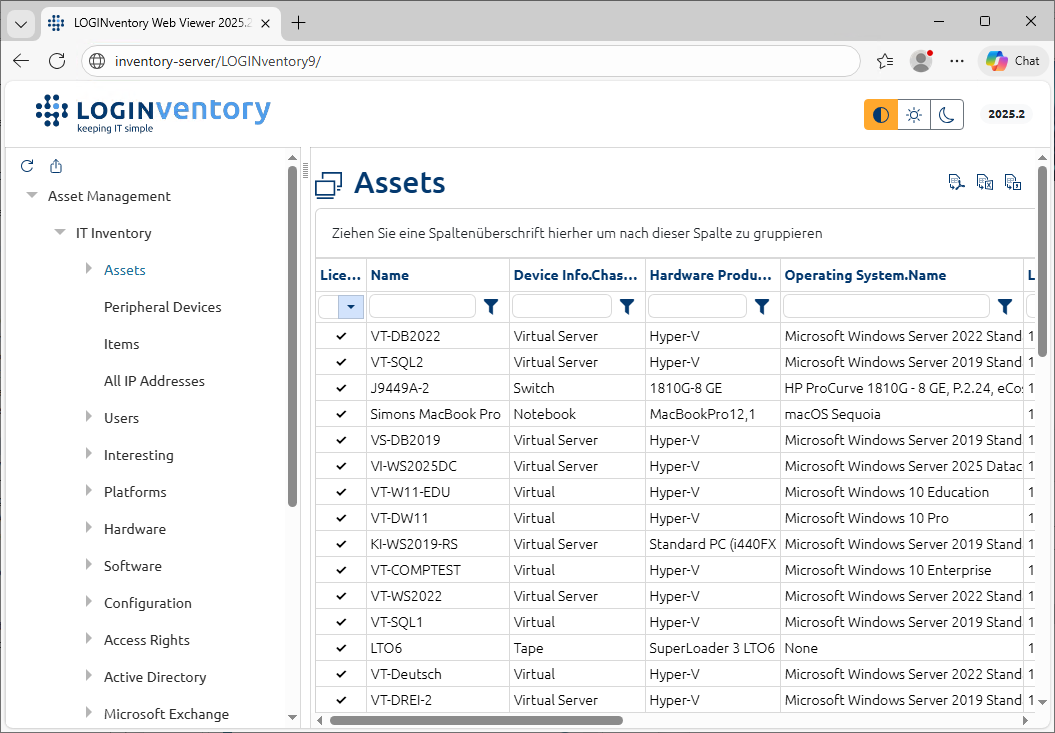
Task: Open the License column filter dropdown
Action: click(351, 307)
